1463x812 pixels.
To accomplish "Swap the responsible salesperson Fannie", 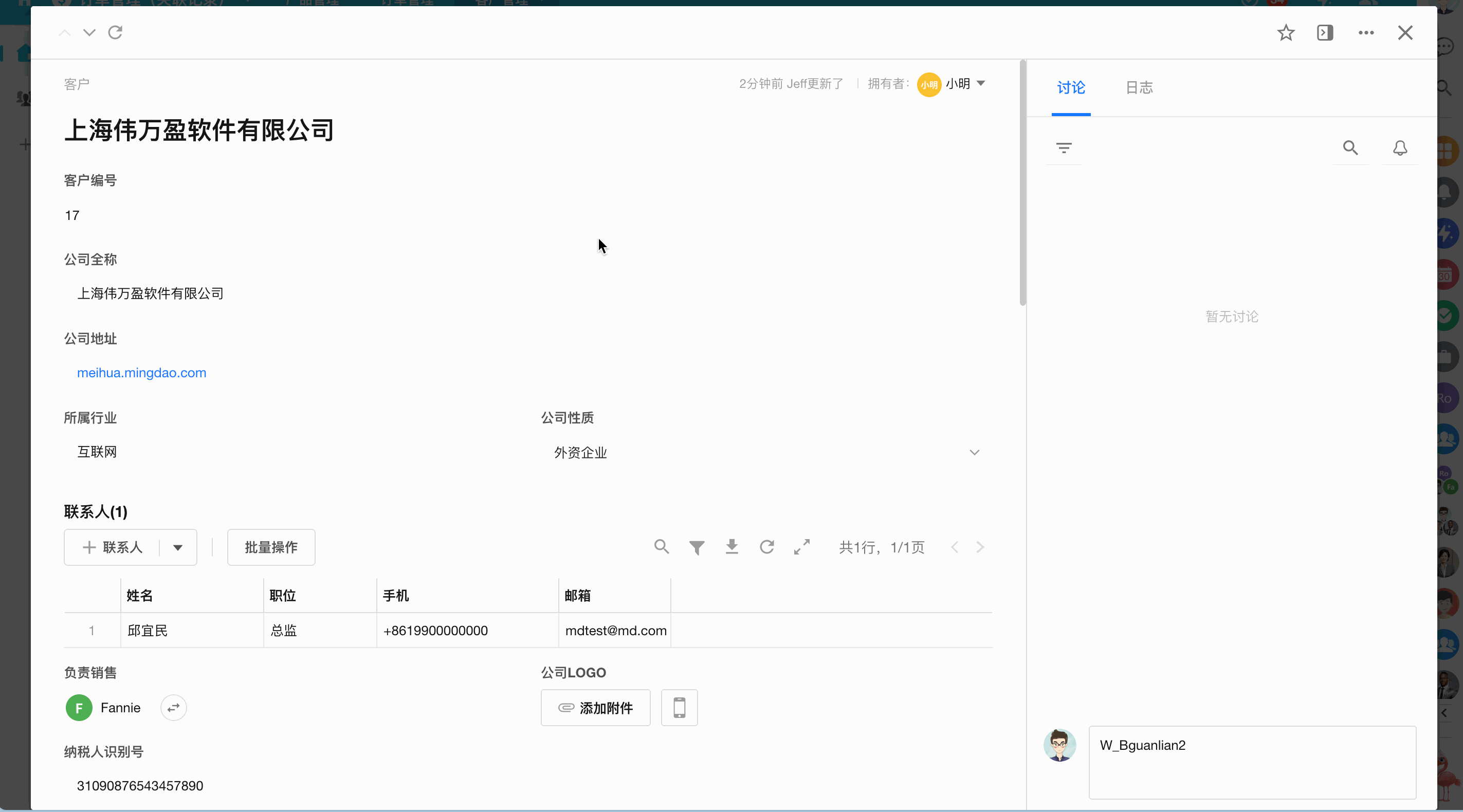I will [173, 708].
